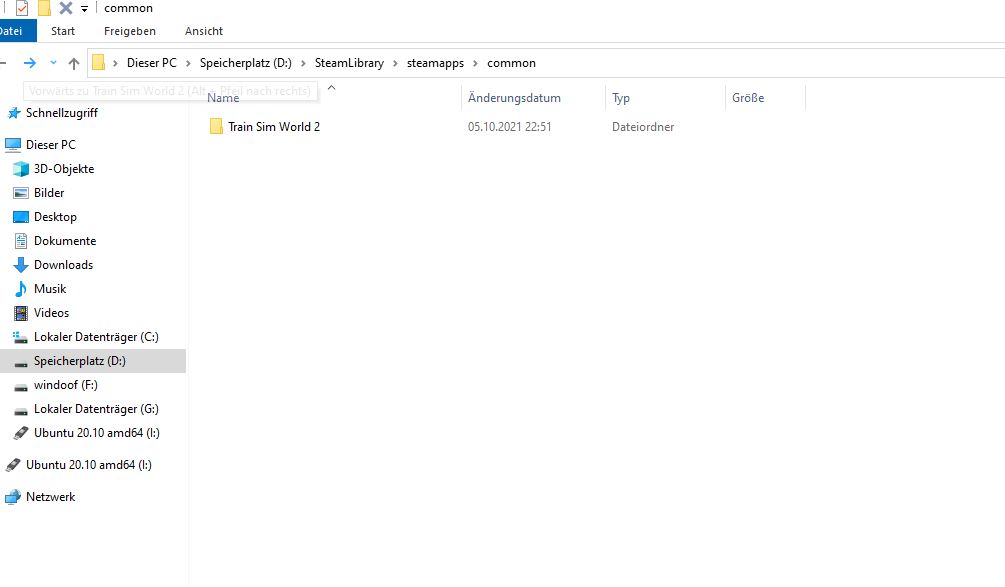Sort by Größe column header

tap(748, 98)
